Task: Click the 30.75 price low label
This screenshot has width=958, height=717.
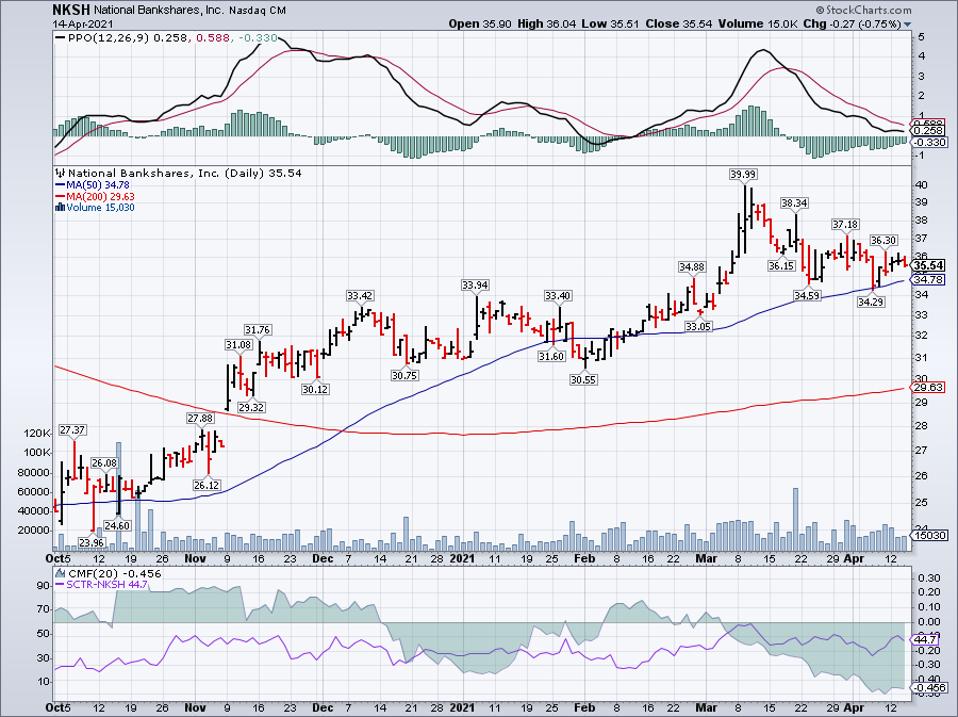Action: tap(404, 376)
